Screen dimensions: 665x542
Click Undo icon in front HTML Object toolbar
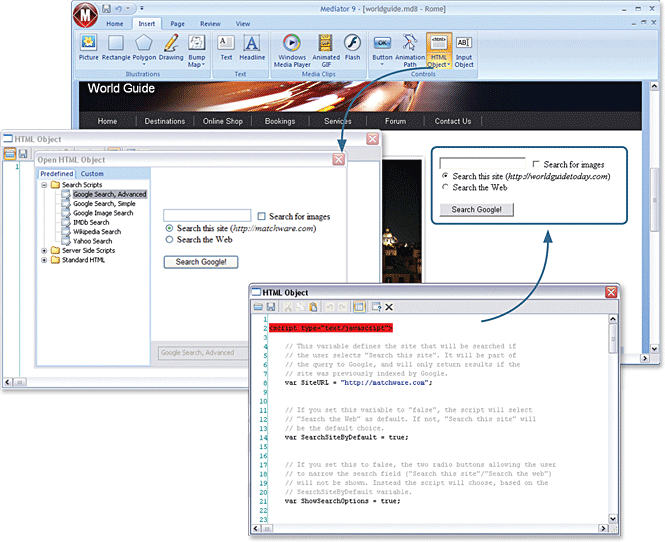tap(330, 307)
